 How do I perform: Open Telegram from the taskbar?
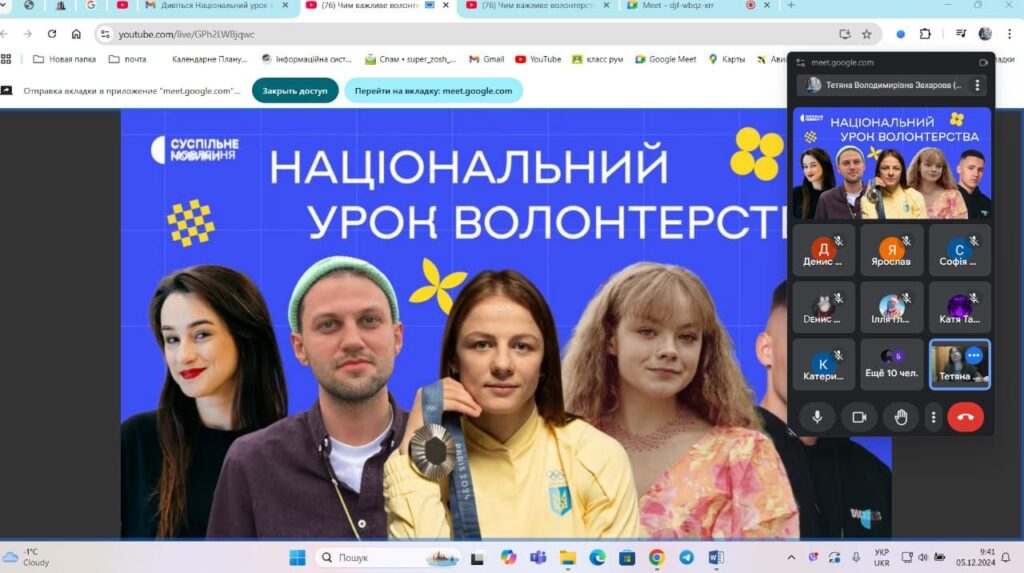(x=686, y=557)
